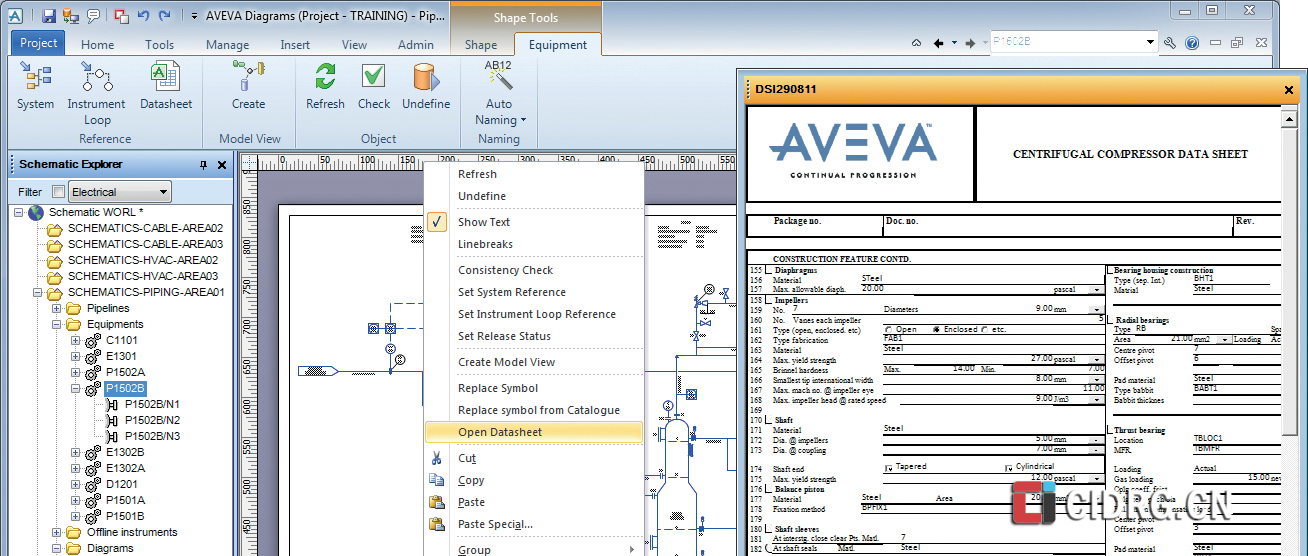Expand the Pipelines folder

coord(57,308)
